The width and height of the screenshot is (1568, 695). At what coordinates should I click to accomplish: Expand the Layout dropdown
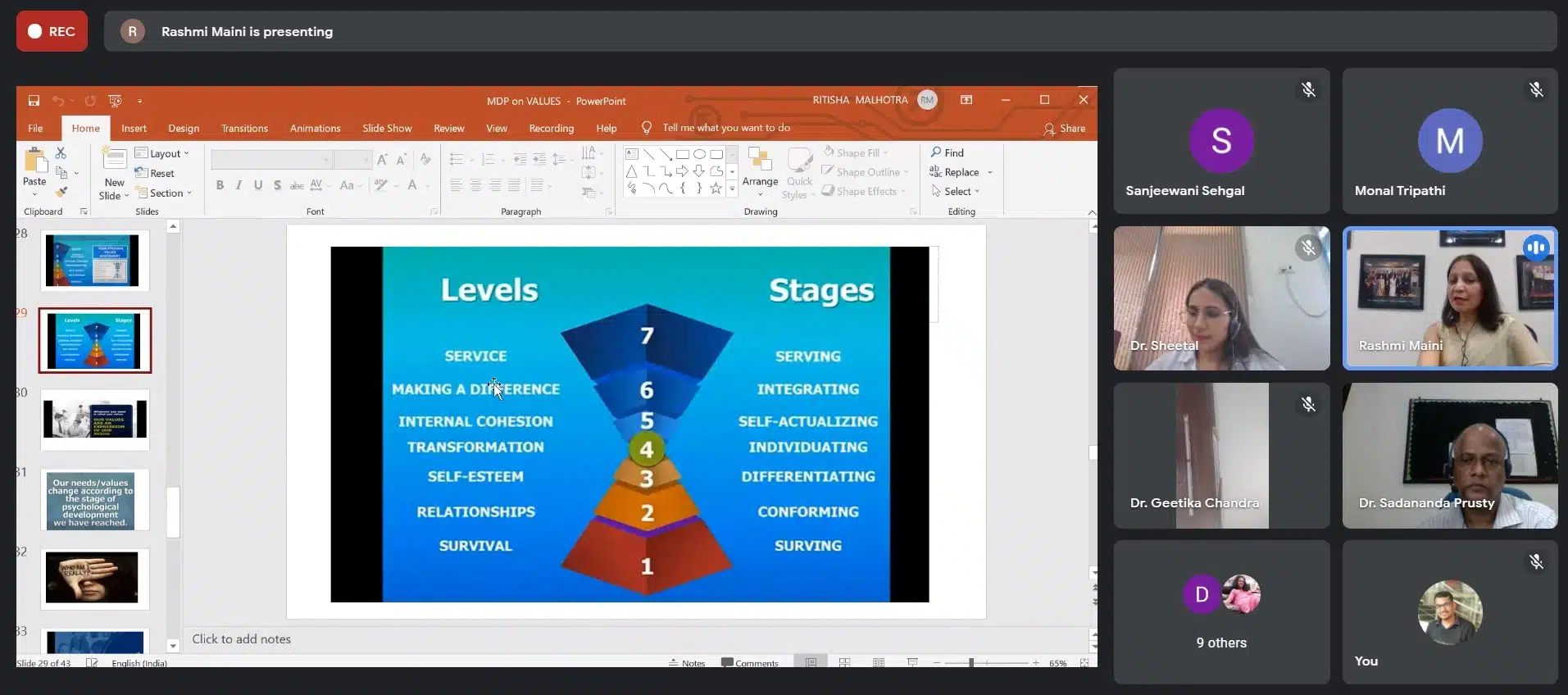click(x=162, y=153)
